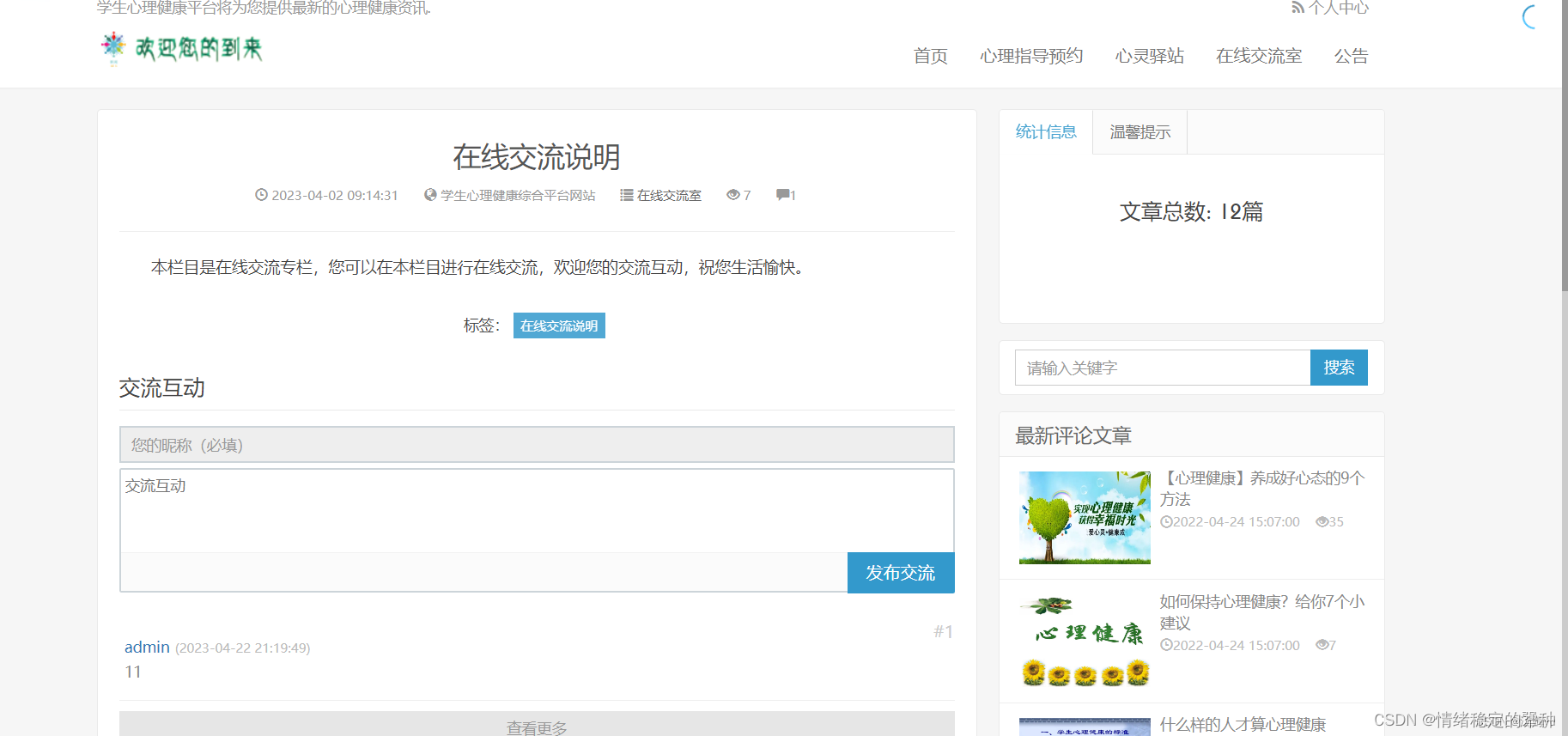Click the clock icon beside post date
This screenshot has height=736, width=1568.
tap(261, 195)
